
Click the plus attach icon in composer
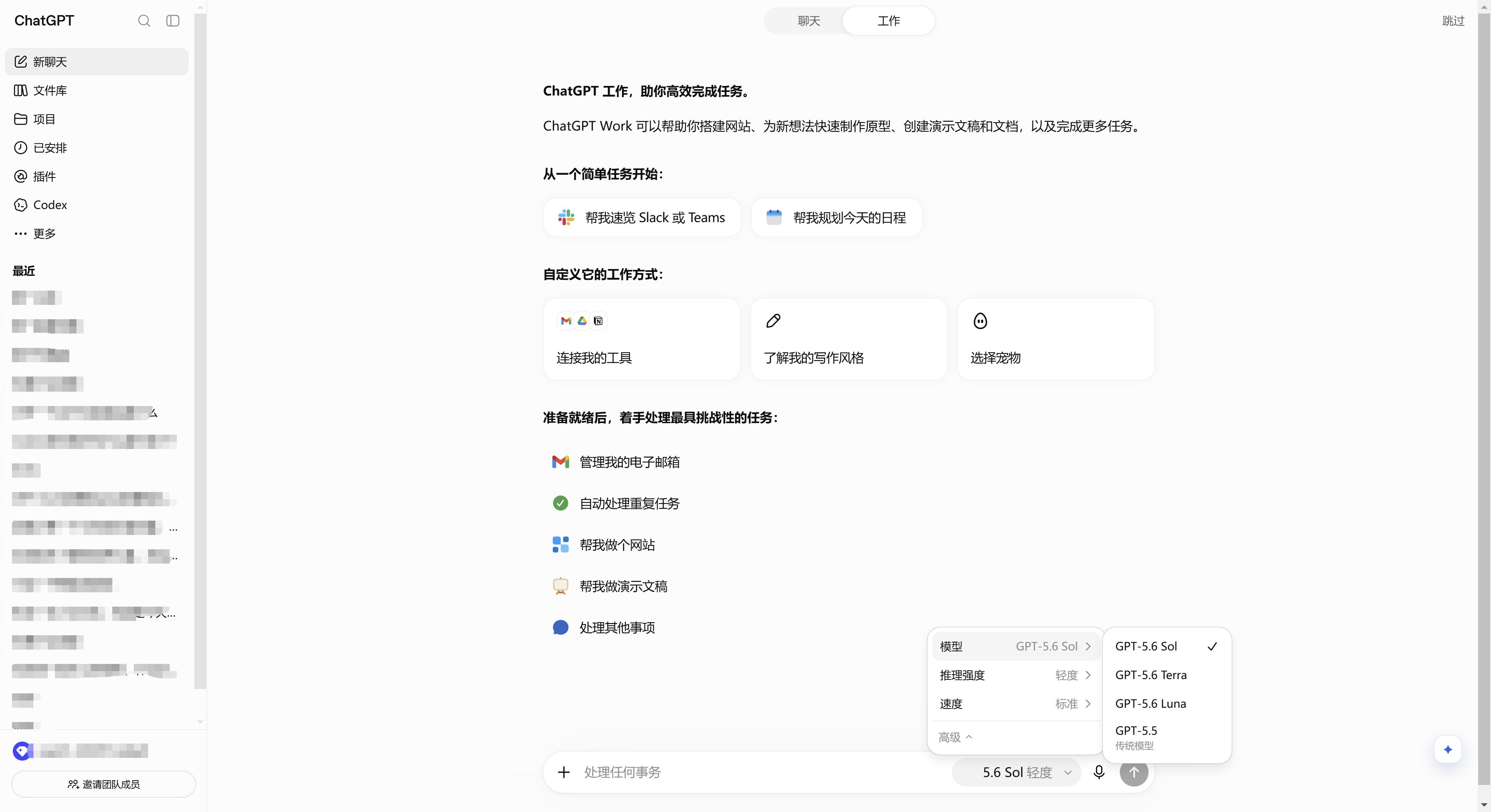pos(564,772)
